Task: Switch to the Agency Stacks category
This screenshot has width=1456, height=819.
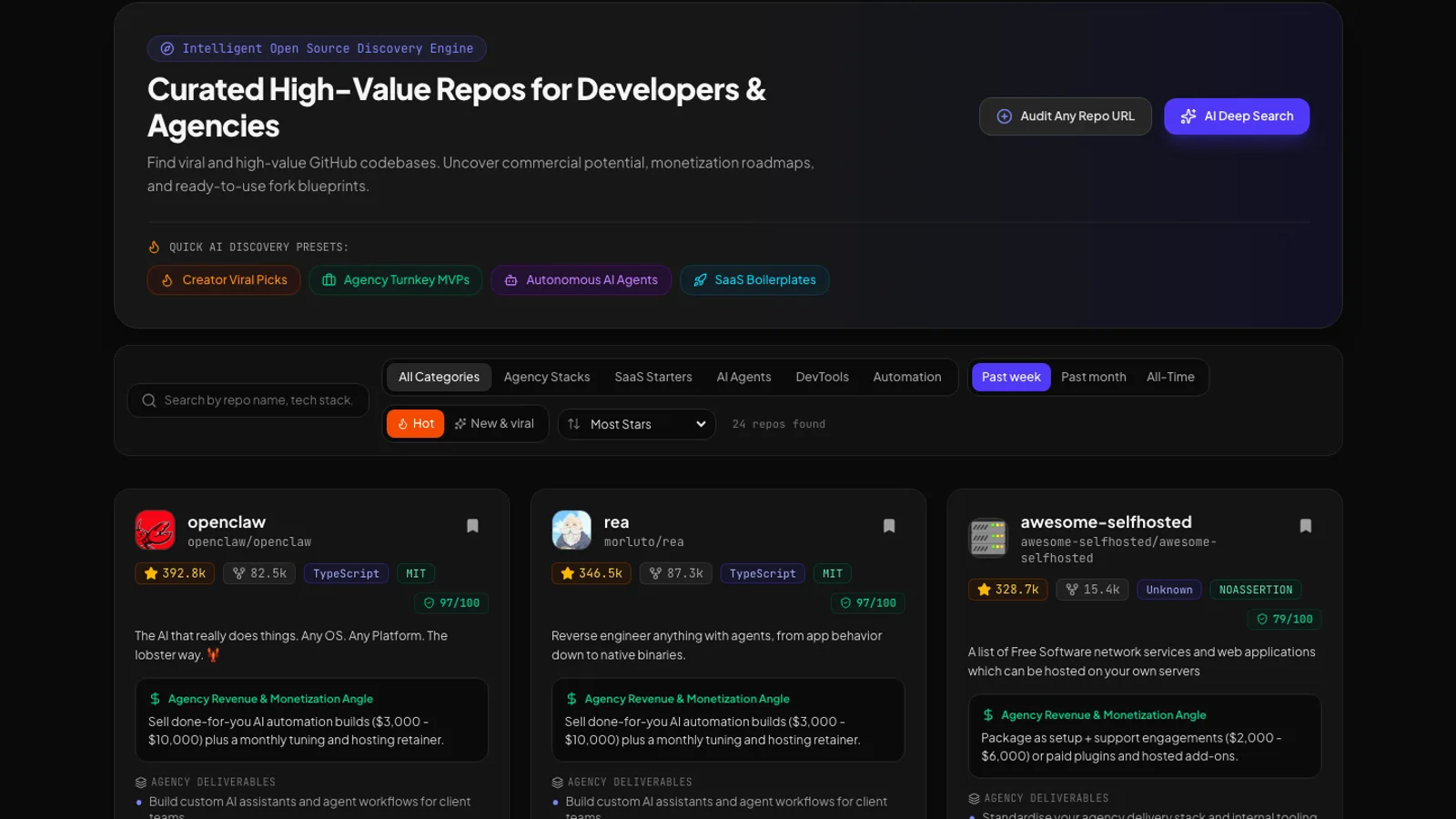Action: click(x=547, y=377)
